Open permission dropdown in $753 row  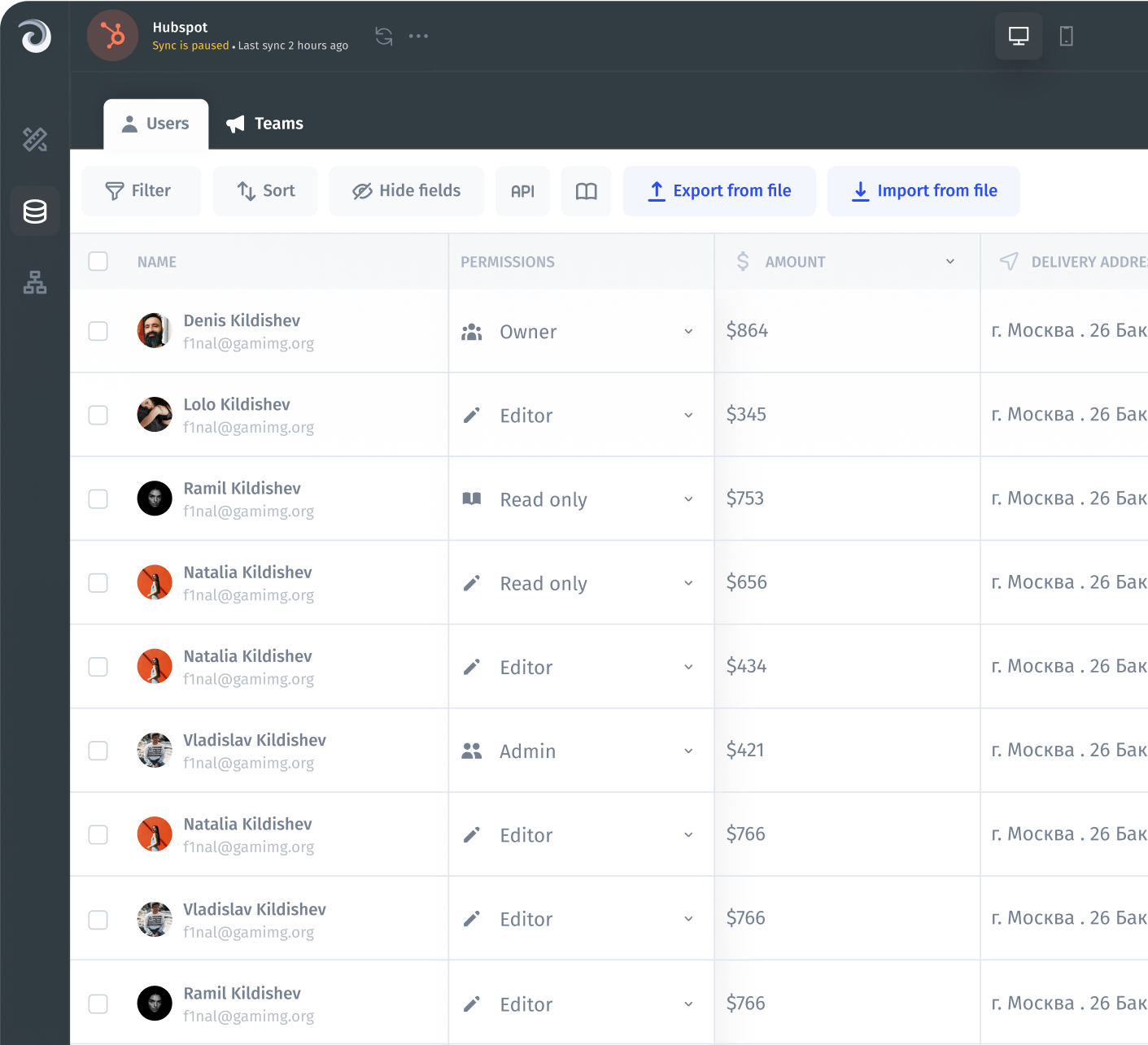(688, 499)
